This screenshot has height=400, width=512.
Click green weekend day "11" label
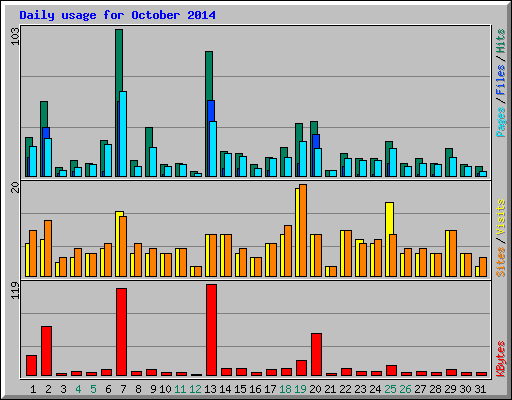click(x=180, y=389)
